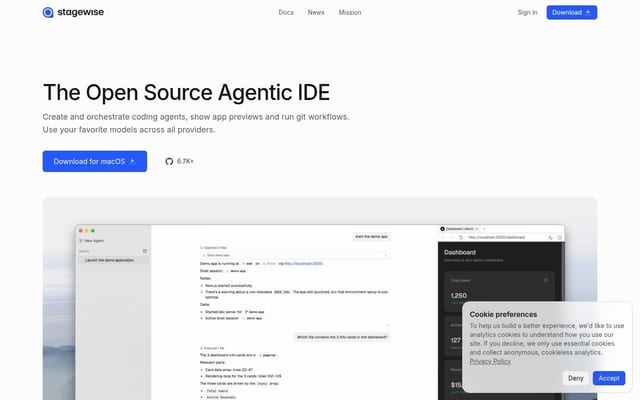Click the stagewise logo icon

48,13
